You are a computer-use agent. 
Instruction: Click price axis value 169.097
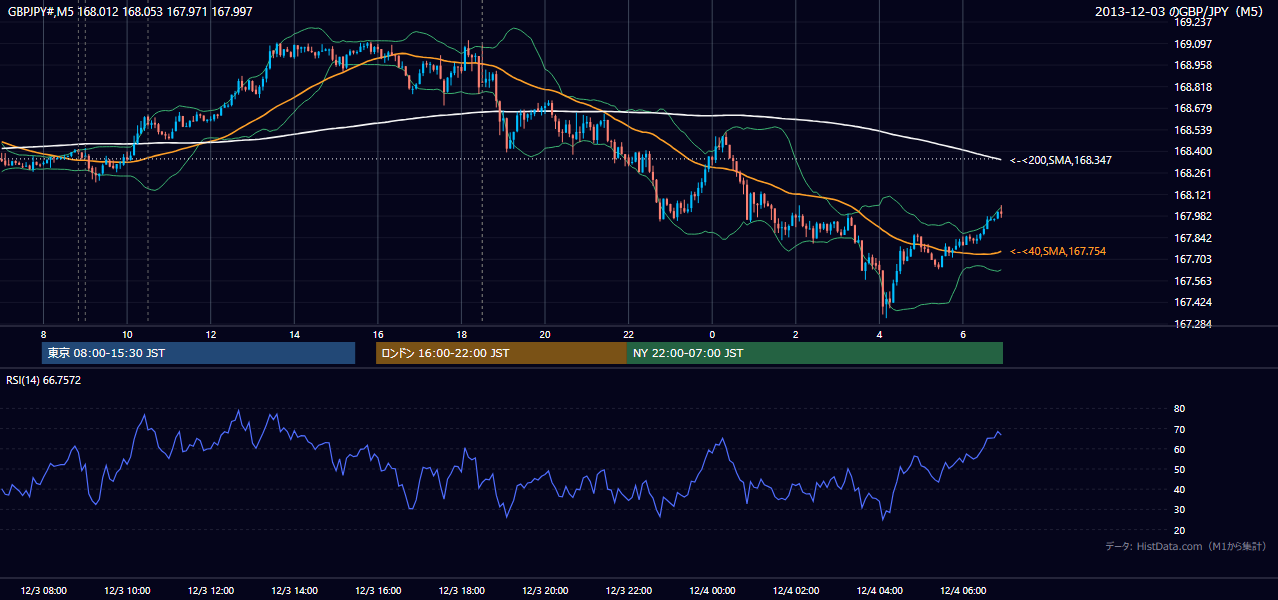click(x=1193, y=44)
